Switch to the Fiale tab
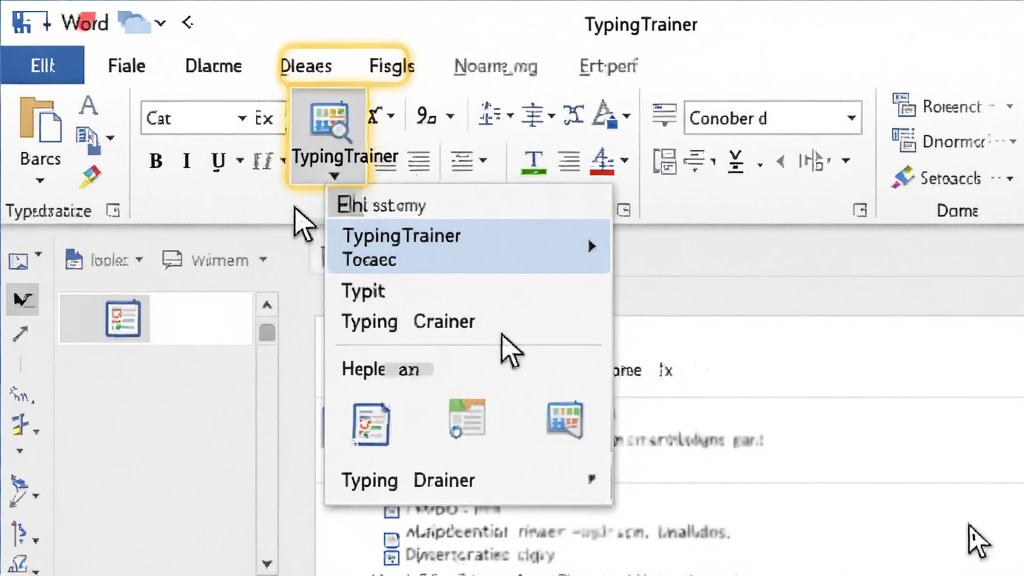The image size is (1024, 576). 127,66
